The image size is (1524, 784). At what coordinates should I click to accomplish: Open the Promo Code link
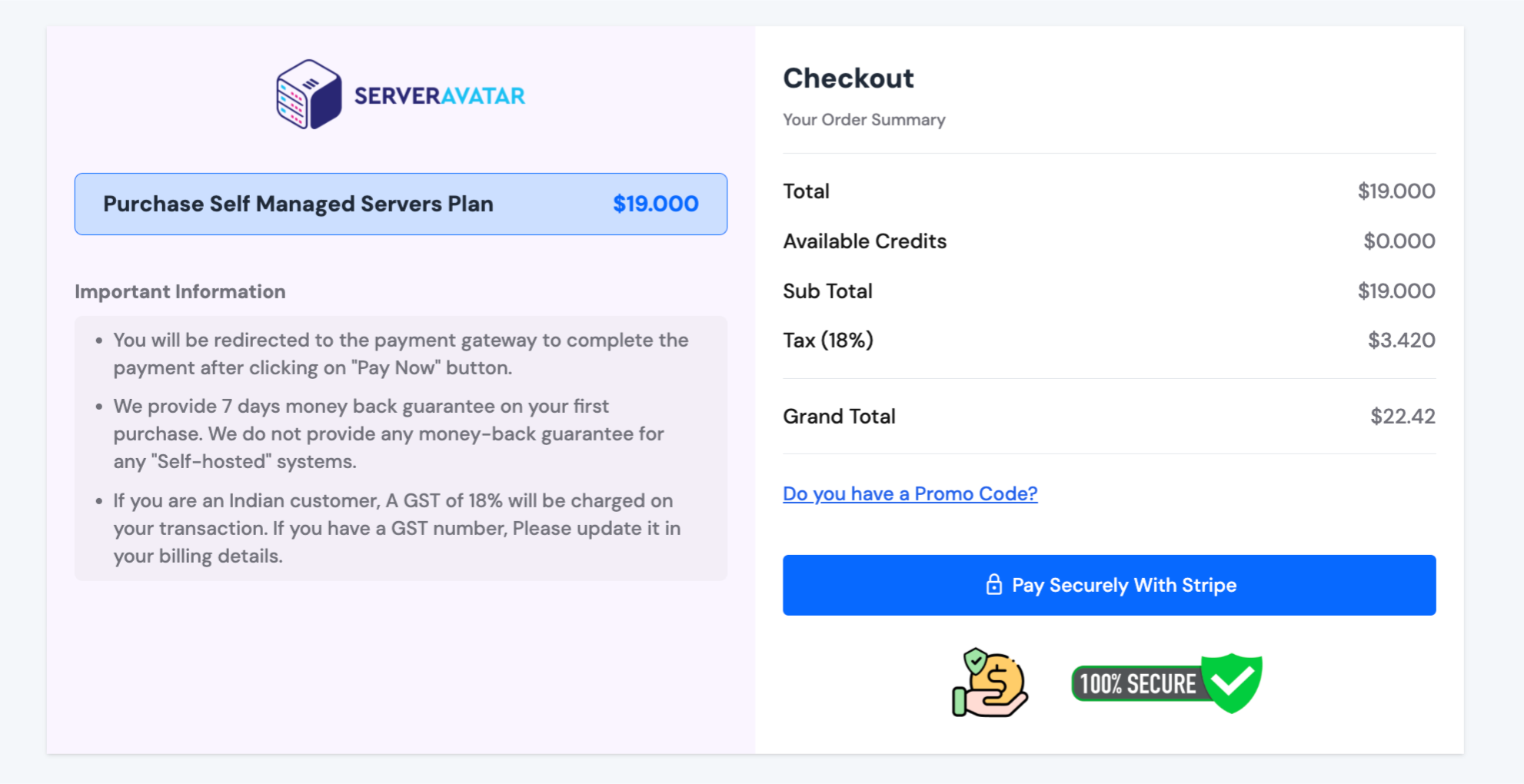click(910, 493)
